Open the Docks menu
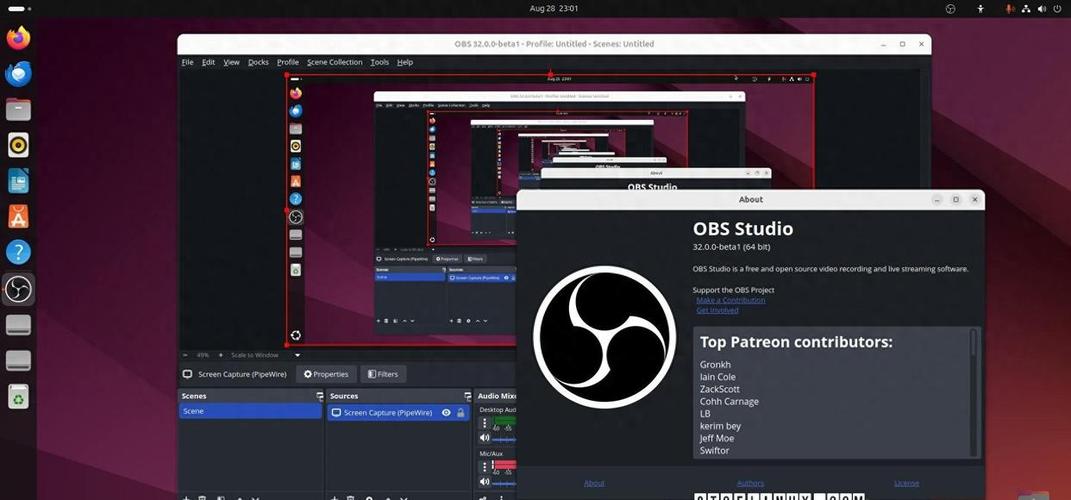This screenshot has width=1071, height=500. (258, 62)
